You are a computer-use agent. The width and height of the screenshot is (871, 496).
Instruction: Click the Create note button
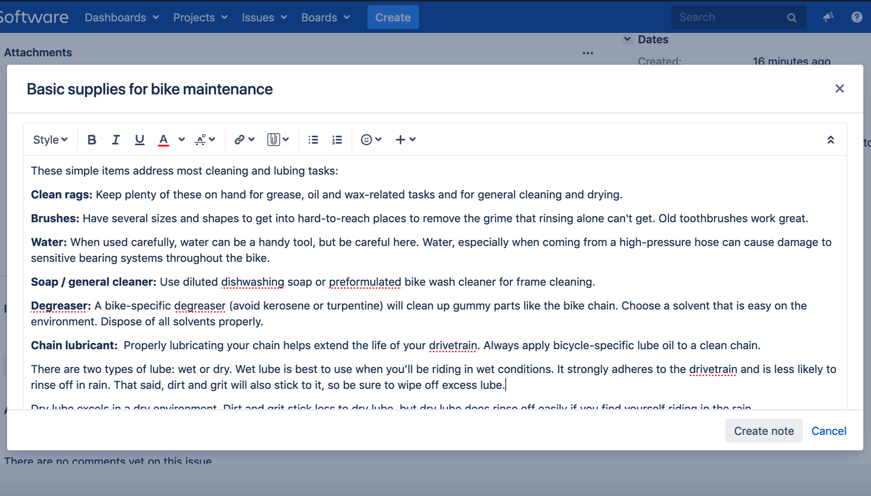coord(764,431)
